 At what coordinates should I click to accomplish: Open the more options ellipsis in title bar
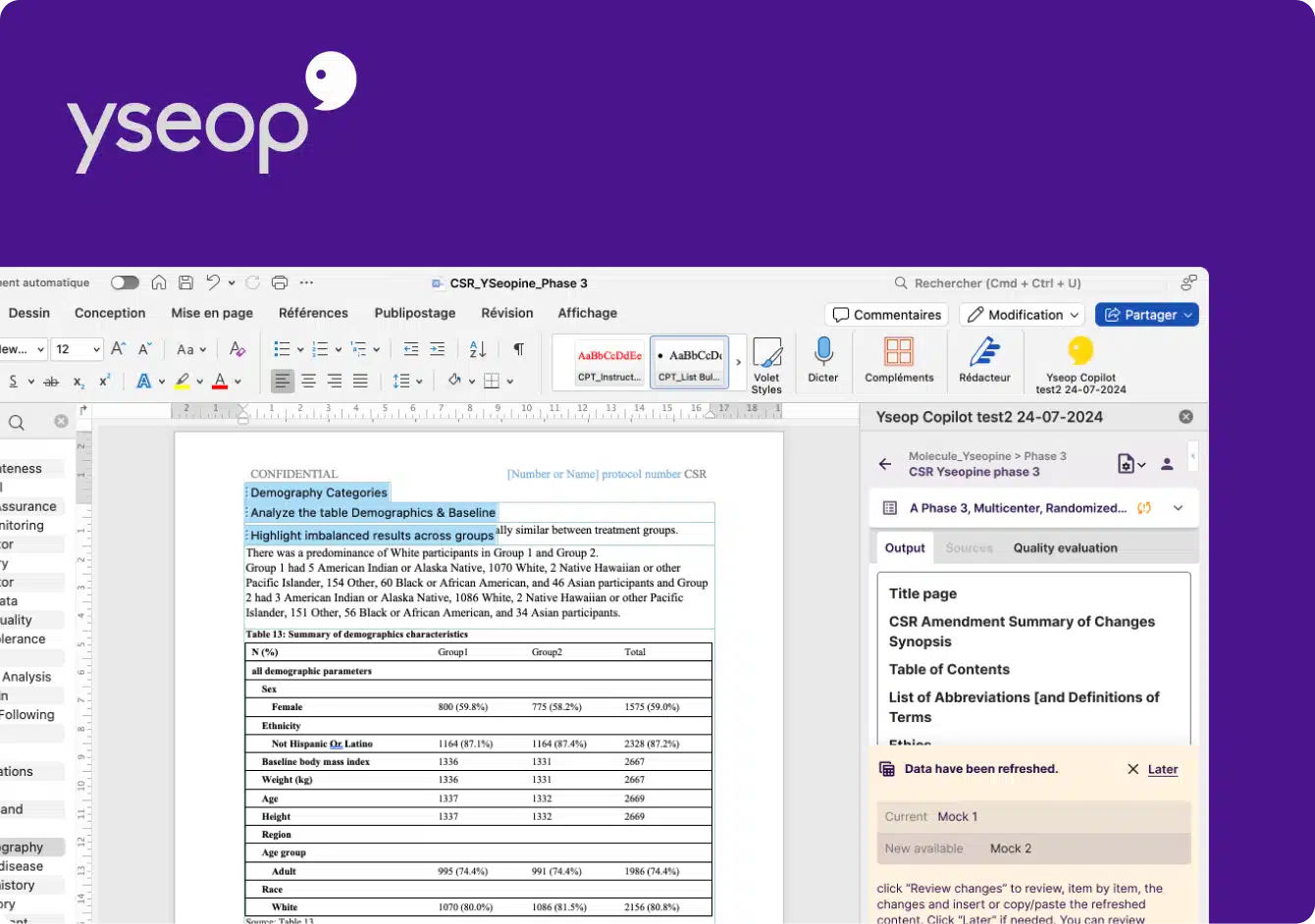coord(306,282)
